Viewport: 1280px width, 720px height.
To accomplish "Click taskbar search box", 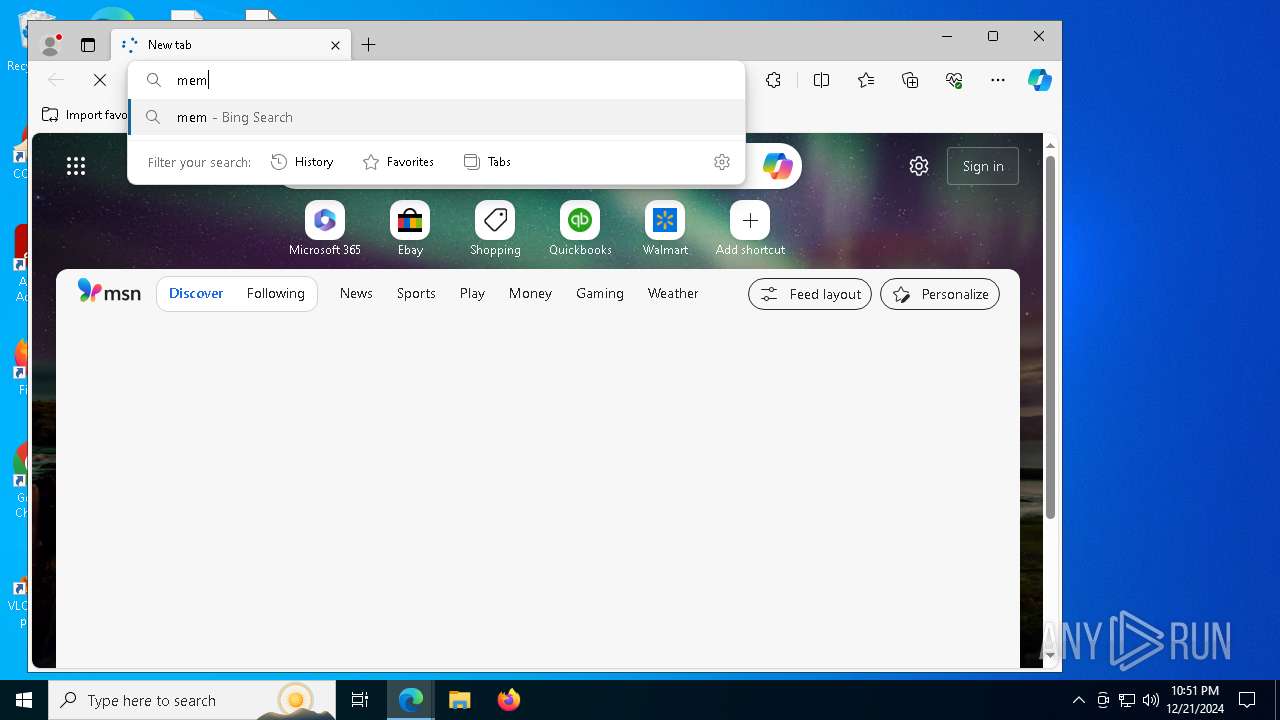I will click(x=192, y=700).
